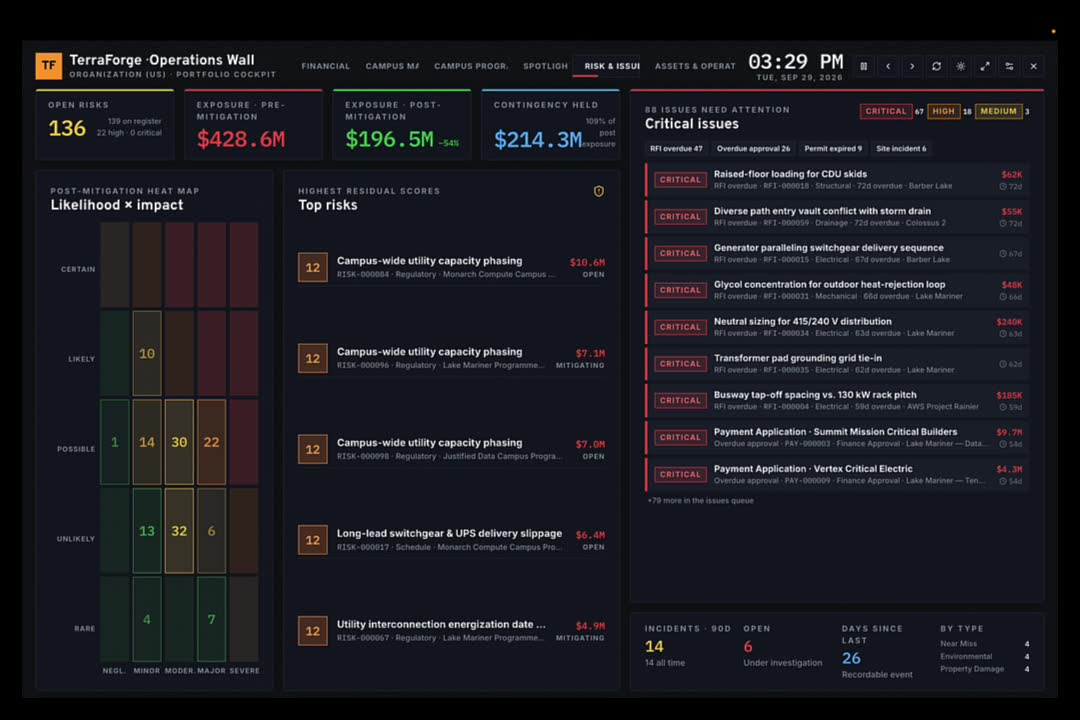This screenshot has height=720, width=1080.
Task: Click the Near Miss incident type row
Action: point(985,644)
